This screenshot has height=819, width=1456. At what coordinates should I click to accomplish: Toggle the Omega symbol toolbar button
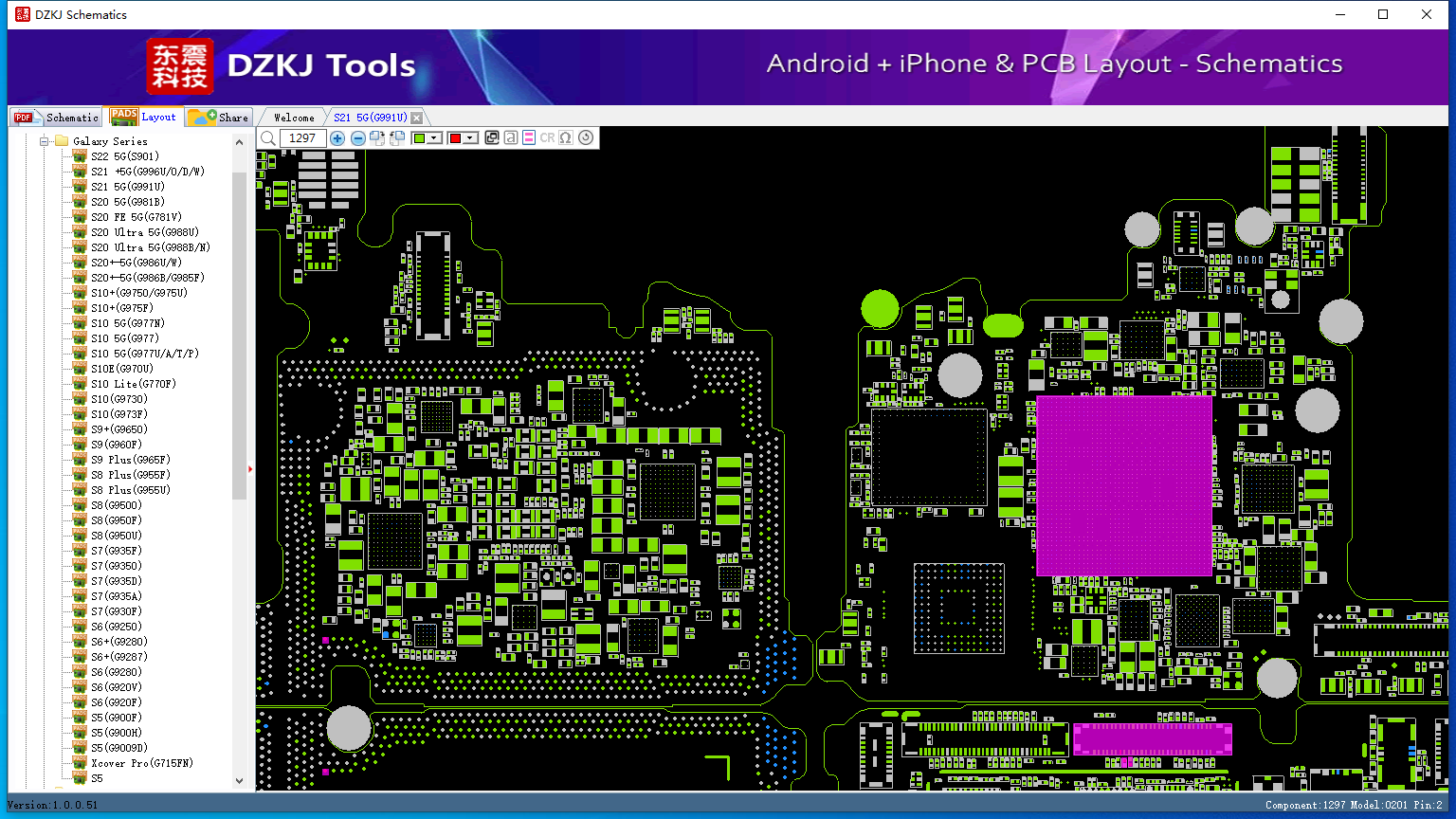[566, 138]
